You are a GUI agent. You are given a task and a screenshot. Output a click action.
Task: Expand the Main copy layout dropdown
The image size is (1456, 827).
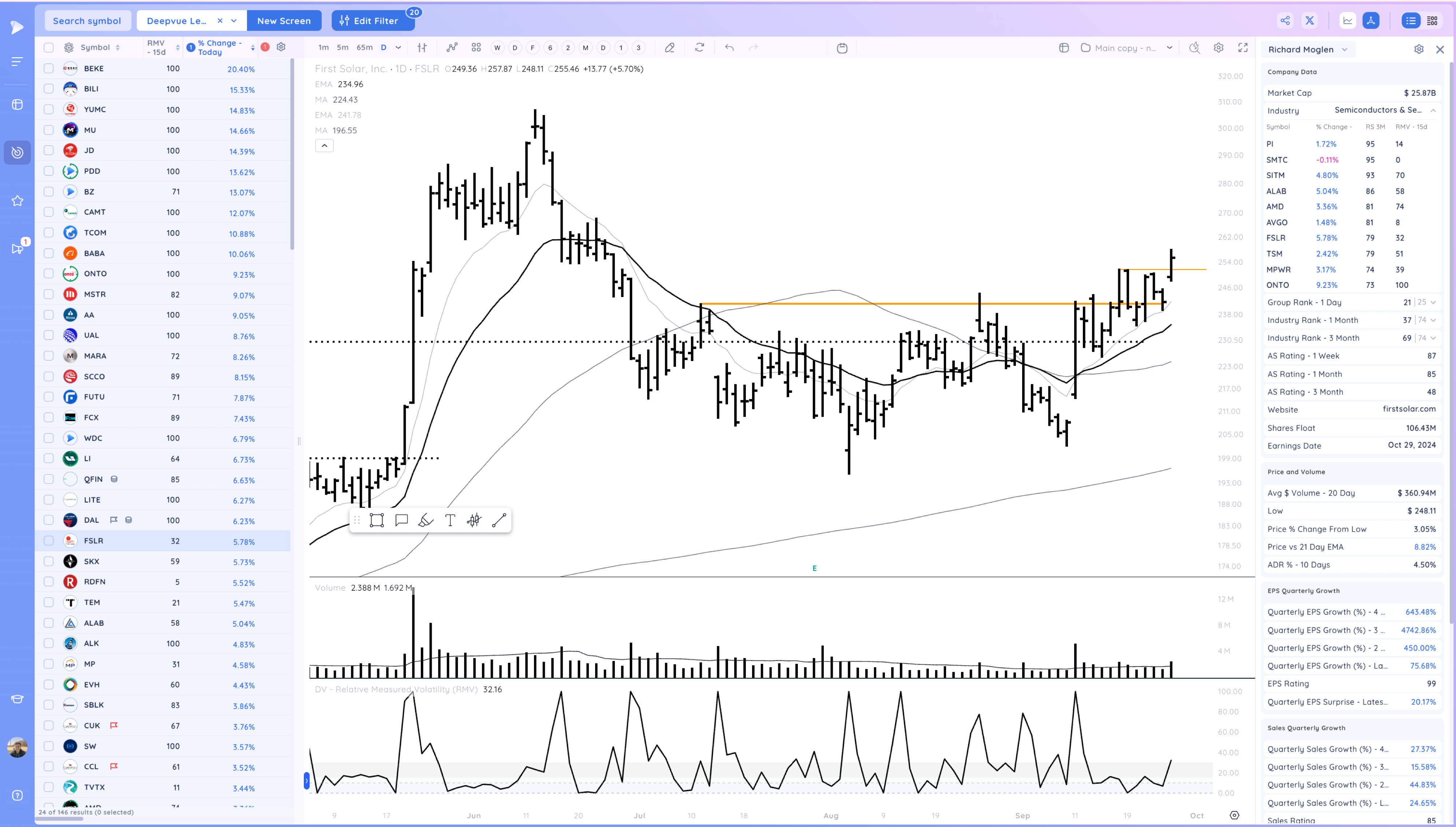tap(1169, 48)
